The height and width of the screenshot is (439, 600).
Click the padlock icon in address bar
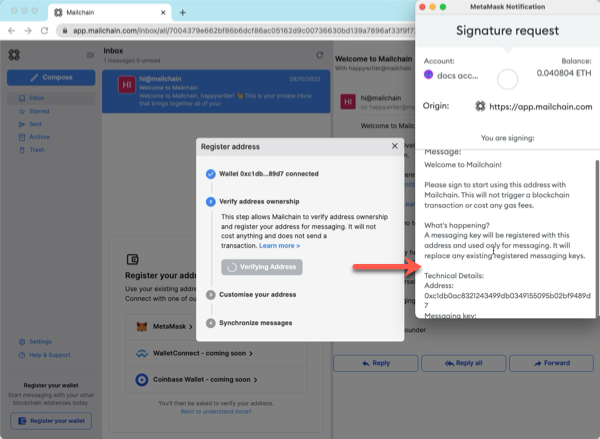[x=65, y=31]
